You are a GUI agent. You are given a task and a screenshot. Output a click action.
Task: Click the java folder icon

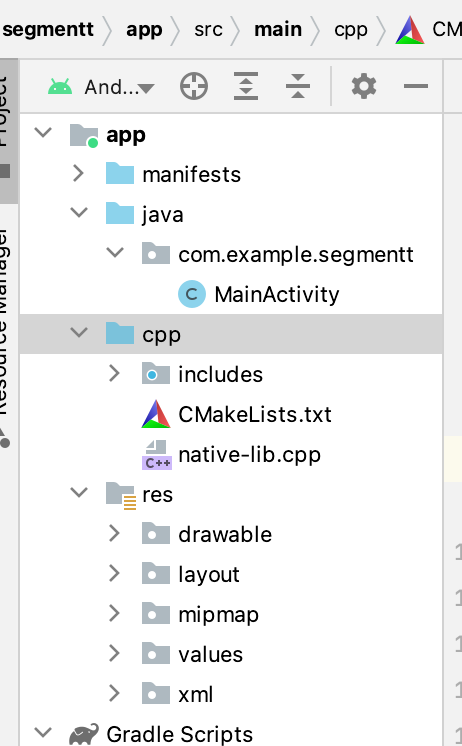point(120,215)
